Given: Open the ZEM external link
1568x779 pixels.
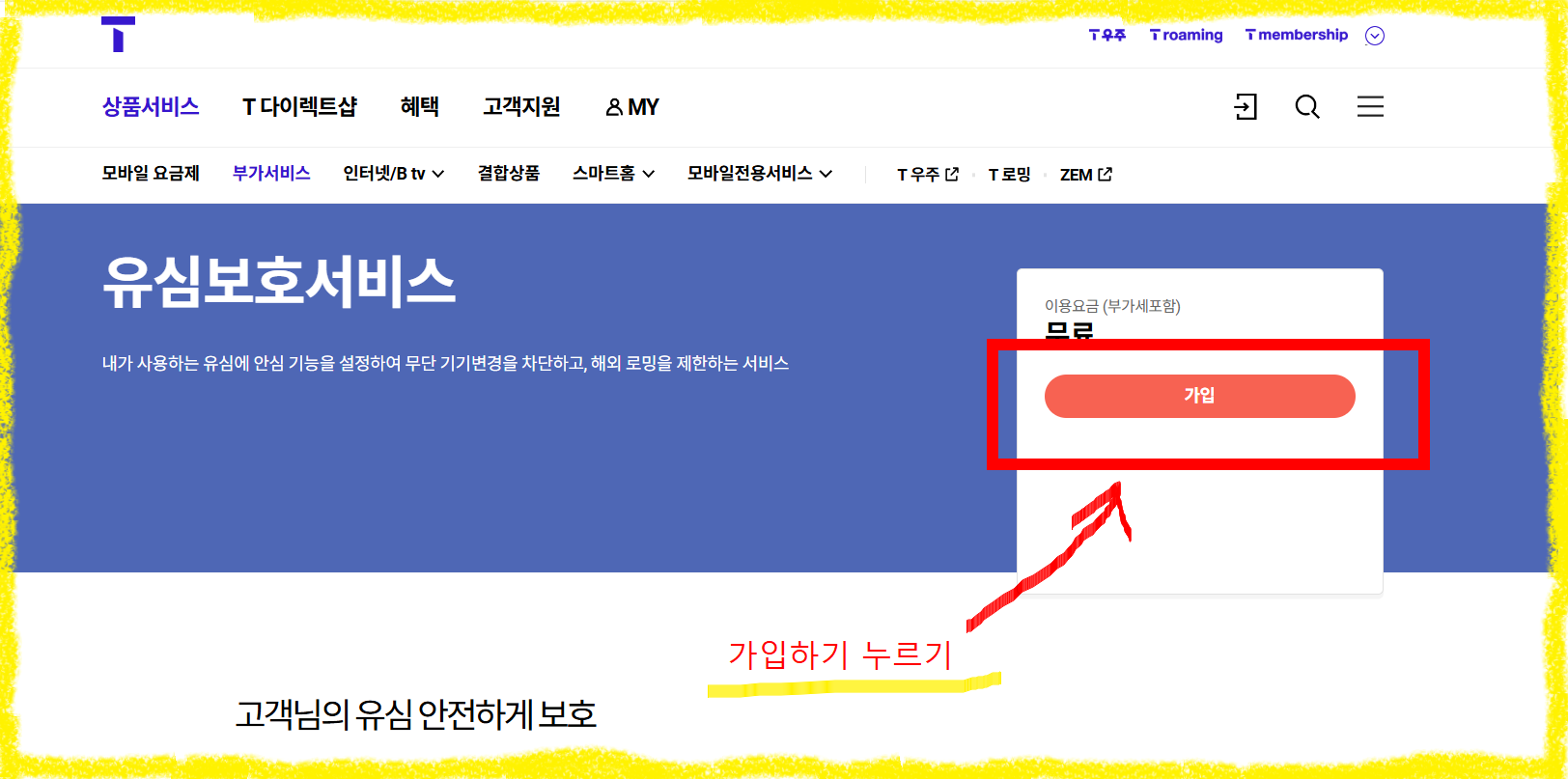Looking at the screenshot, I should tap(1086, 175).
